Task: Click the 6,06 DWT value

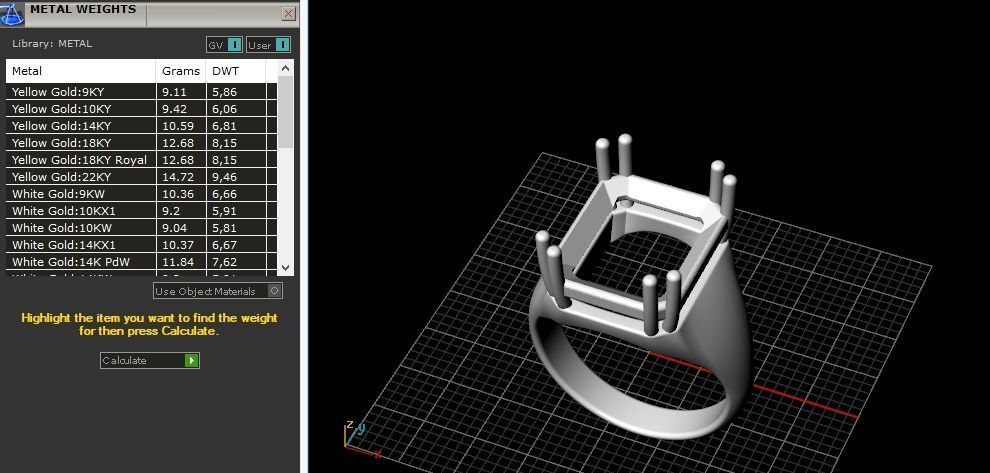Action: click(x=224, y=109)
